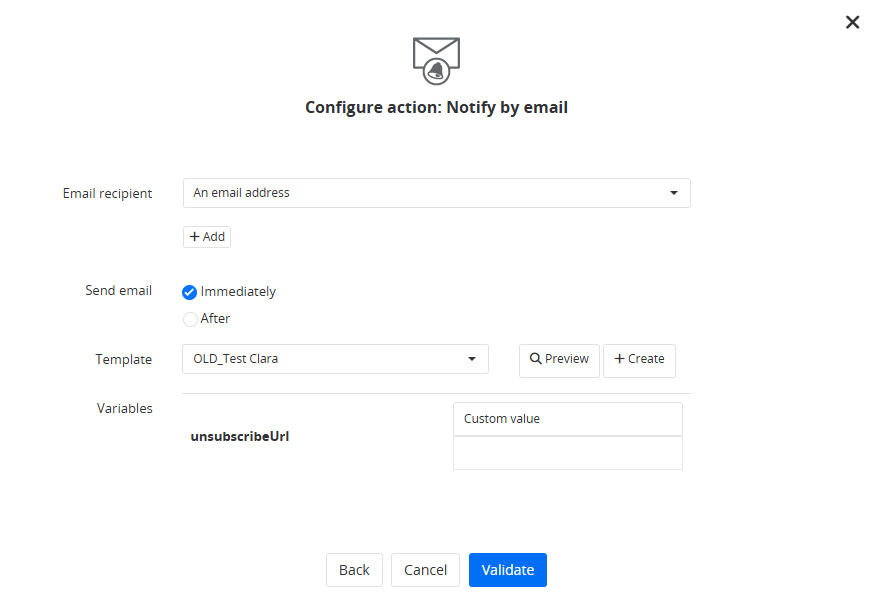This screenshot has height=604, width=871.
Task: Choose the After send option
Action: 190,319
